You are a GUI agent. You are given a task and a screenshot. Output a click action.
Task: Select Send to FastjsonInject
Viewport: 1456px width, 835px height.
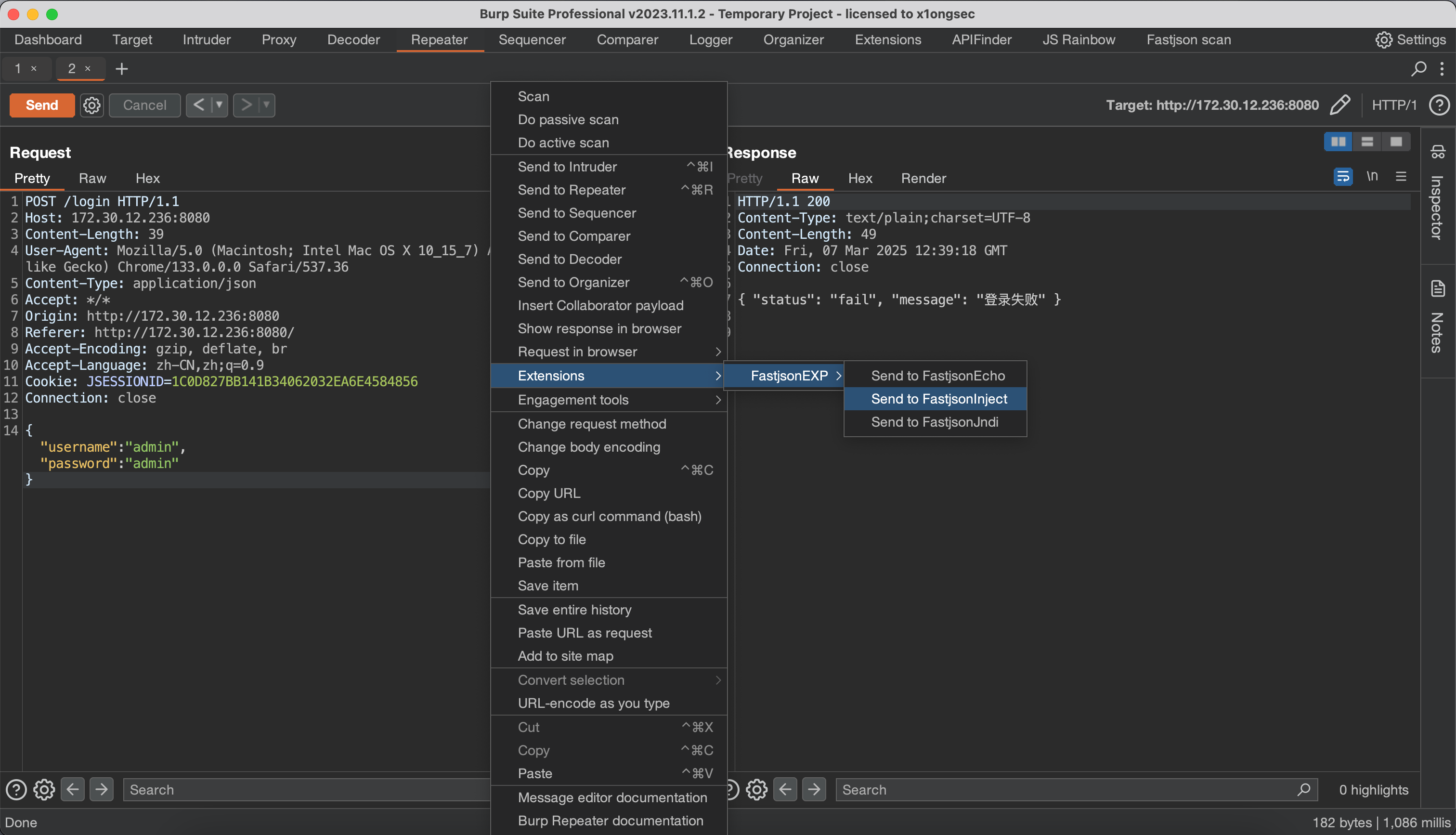coord(938,399)
